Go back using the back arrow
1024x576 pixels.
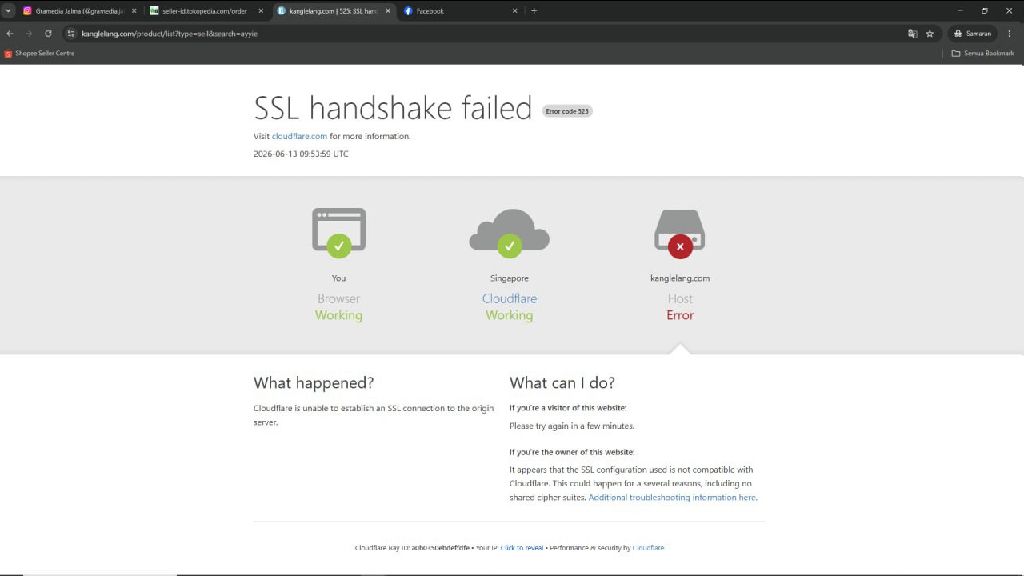[10, 33]
